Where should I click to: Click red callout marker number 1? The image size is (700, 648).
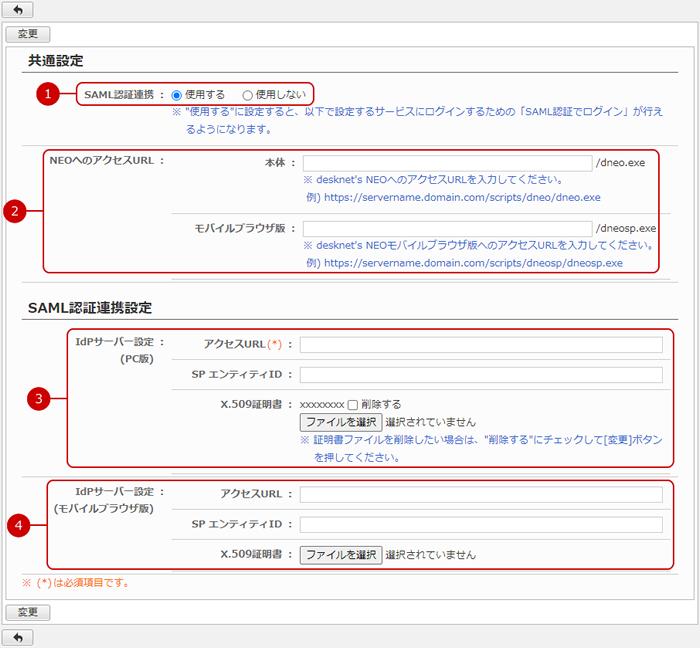pyautogui.click(x=45, y=94)
